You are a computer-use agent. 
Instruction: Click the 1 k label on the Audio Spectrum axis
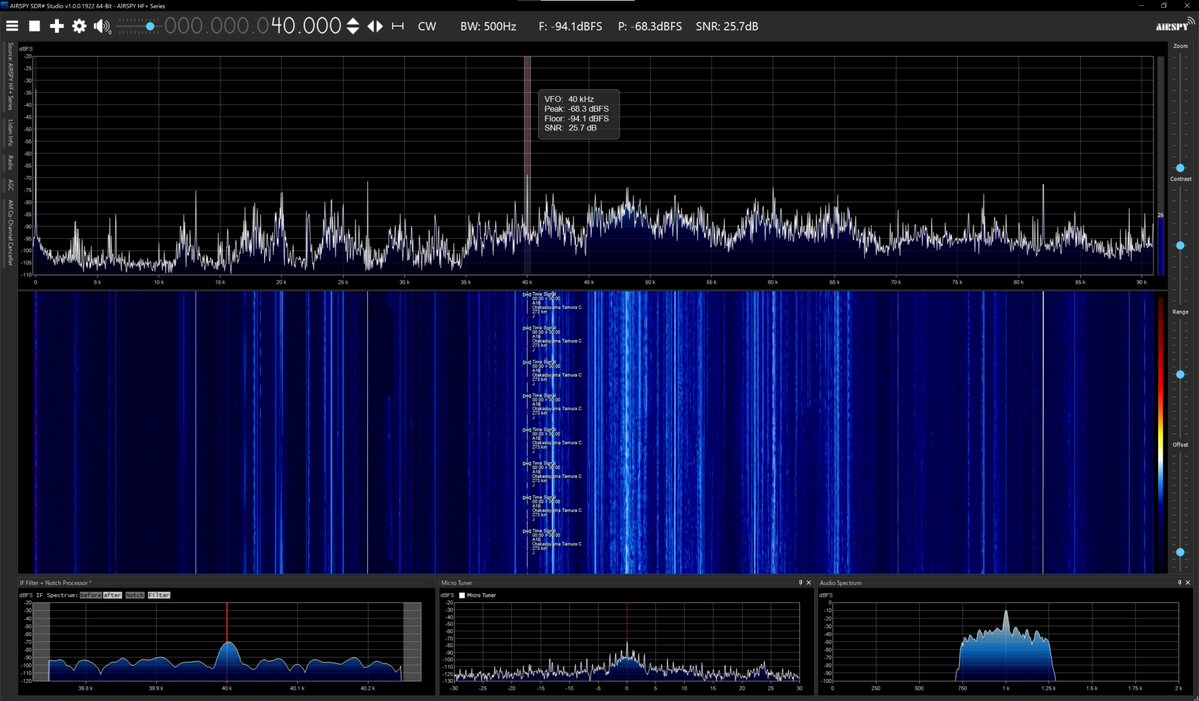pyautogui.click(x=1006, y=688)
